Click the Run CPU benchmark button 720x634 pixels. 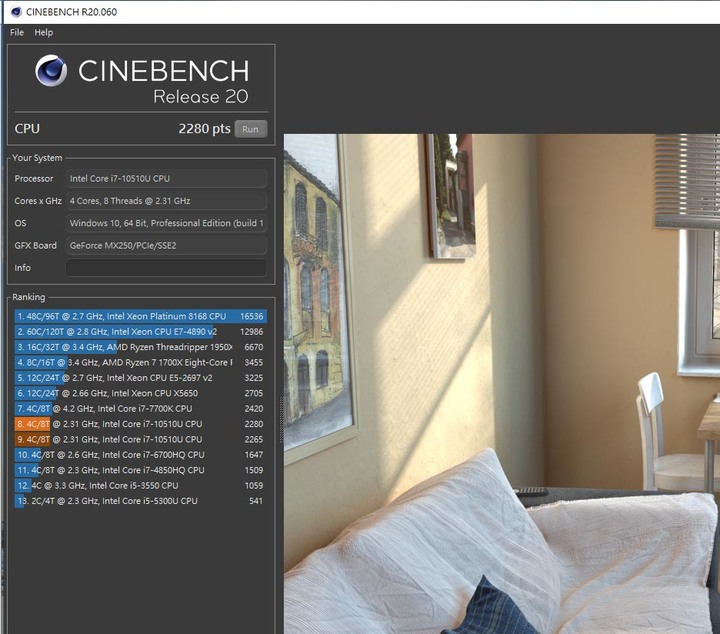coord(251,129)
